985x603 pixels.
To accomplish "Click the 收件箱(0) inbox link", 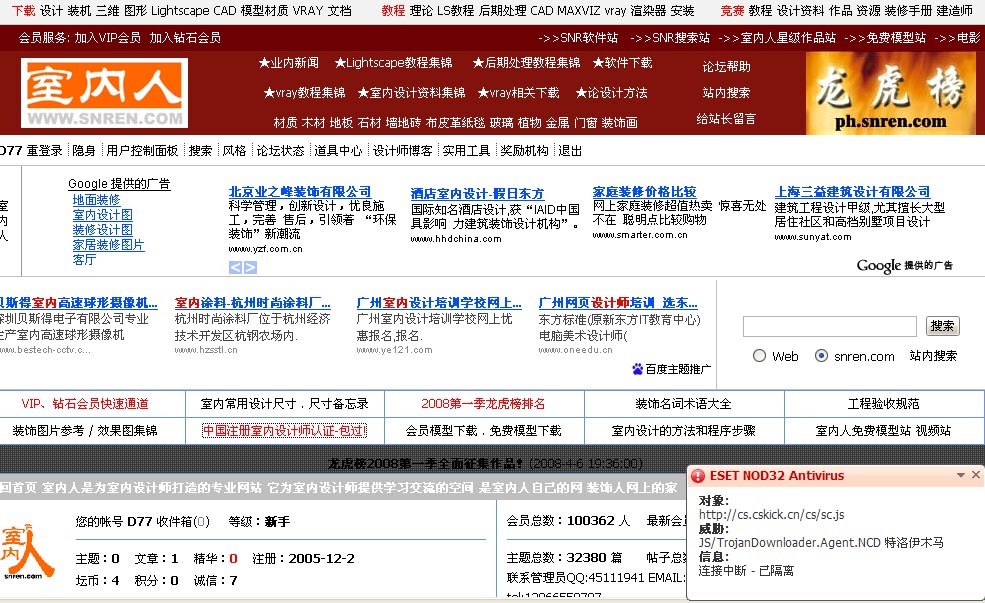I will pos(183,522).
